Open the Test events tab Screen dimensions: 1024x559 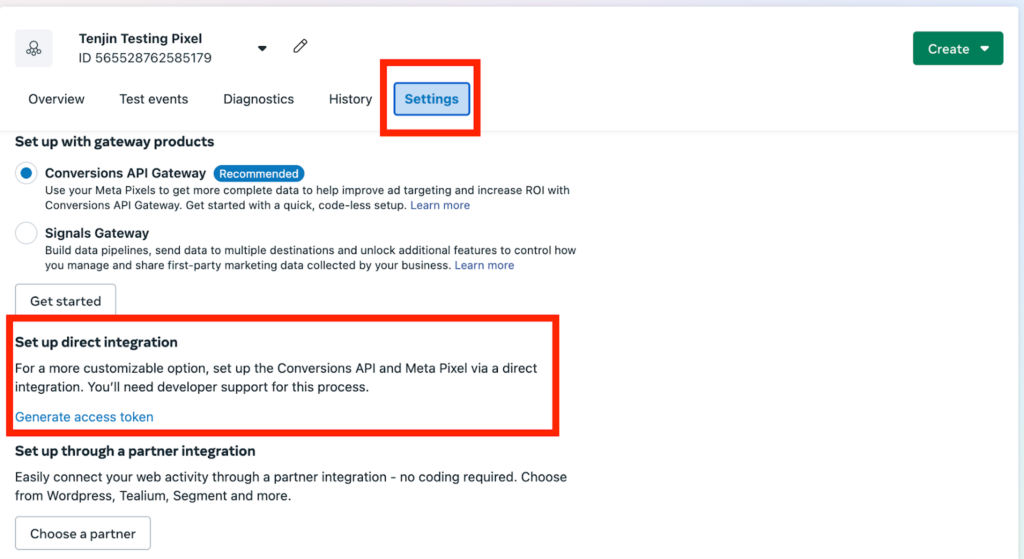pyautogui.click(x=153, y=99)
